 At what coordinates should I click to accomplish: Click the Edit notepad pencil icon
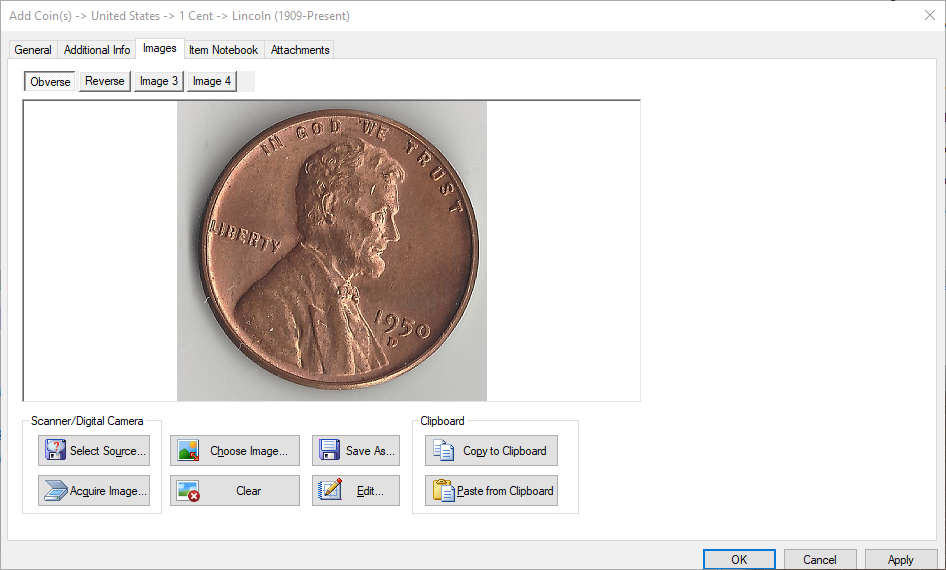tap(330, 490)
